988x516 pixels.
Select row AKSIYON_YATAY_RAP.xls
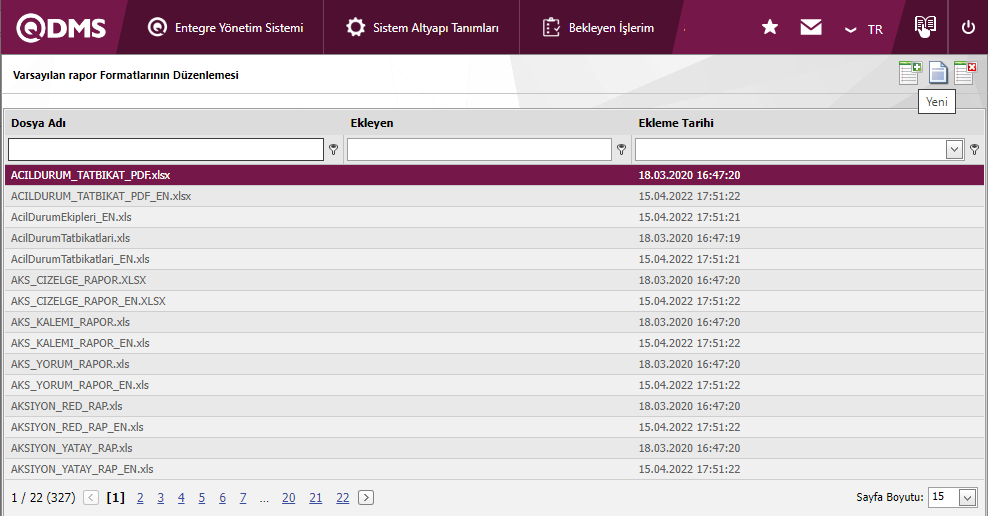click(494, 448)
